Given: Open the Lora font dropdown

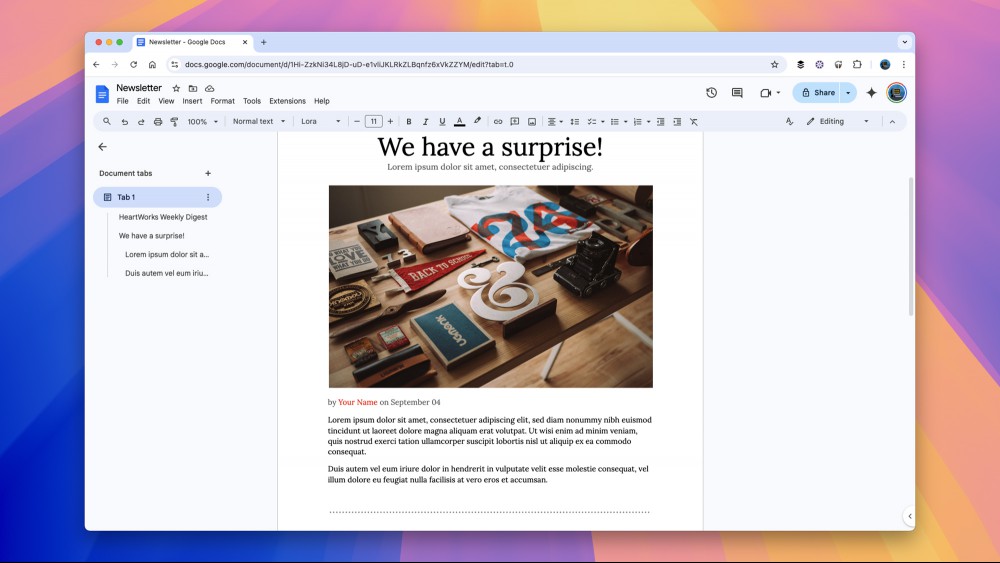Looking at the screenshot, I should pyautogui.click(x=320, y=121).
